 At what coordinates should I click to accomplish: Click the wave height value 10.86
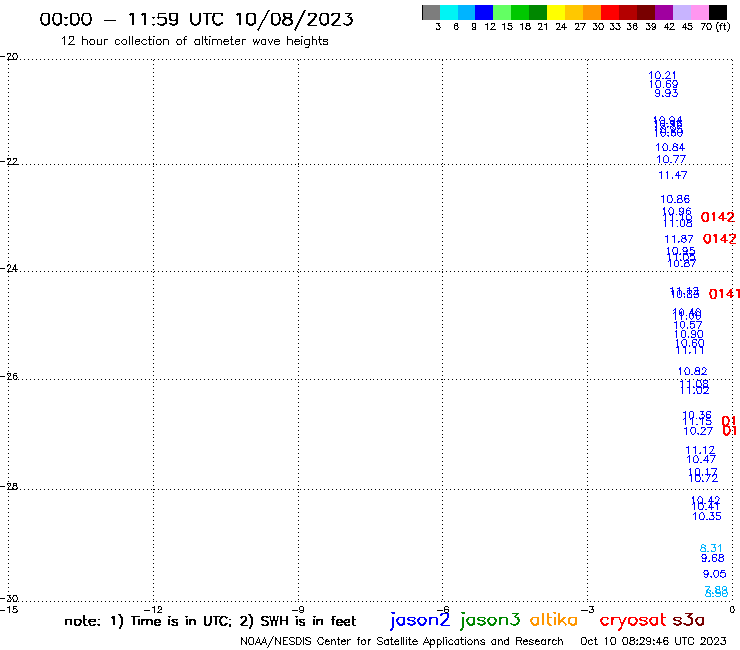click(x=675, y=199)
